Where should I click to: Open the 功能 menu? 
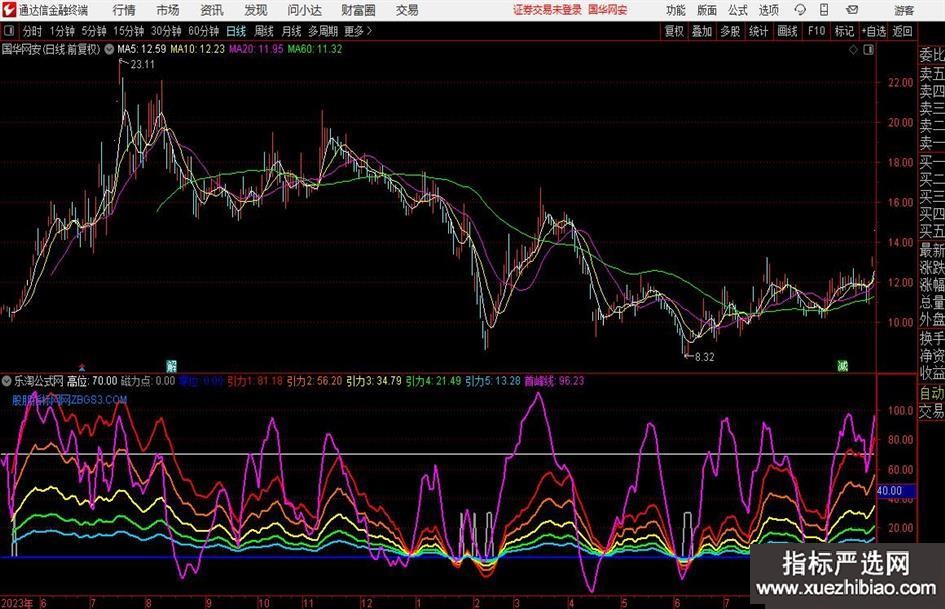[676, 10]
